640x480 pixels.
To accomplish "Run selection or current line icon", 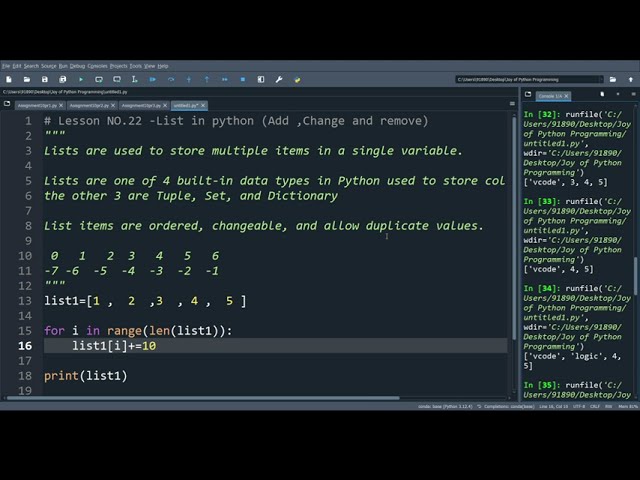I will pos(135,80).
